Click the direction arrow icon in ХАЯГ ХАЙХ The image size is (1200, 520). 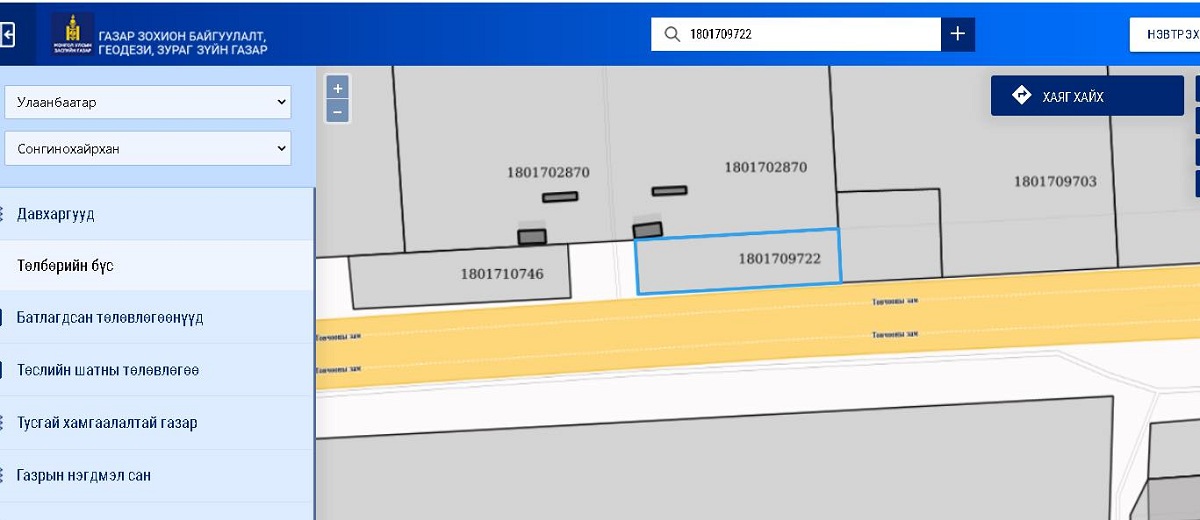point(1021,96)
